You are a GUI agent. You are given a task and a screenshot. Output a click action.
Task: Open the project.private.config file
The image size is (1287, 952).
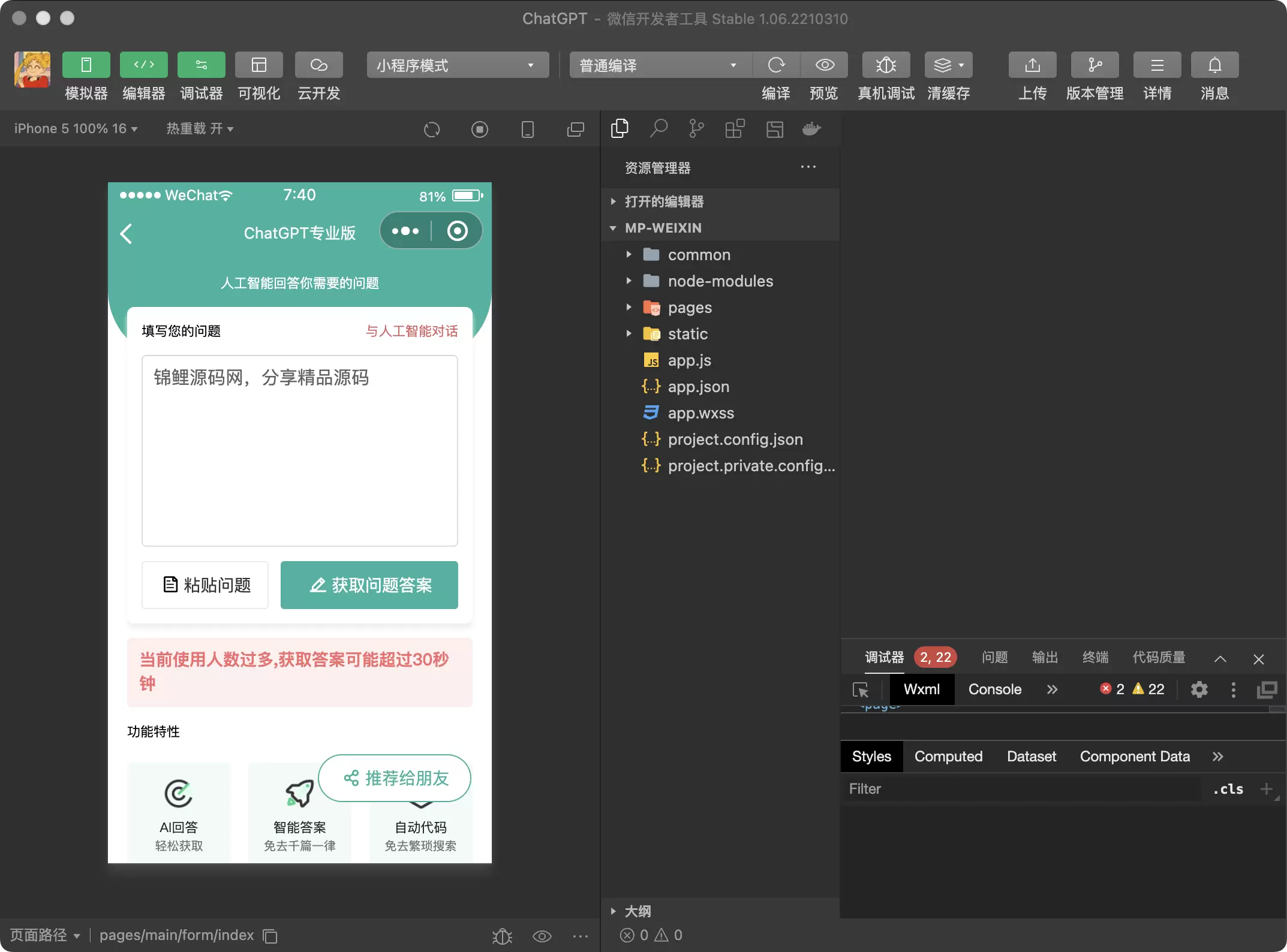(720, 466)
